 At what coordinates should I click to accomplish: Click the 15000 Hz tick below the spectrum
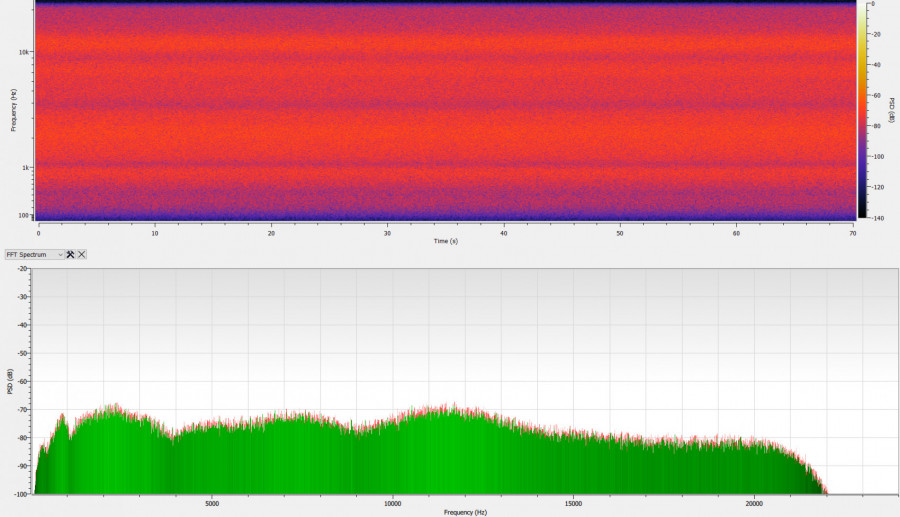click(573, 503)
